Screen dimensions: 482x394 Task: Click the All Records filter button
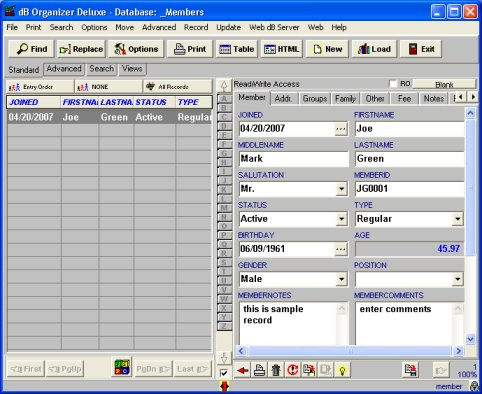click(177, 87)
